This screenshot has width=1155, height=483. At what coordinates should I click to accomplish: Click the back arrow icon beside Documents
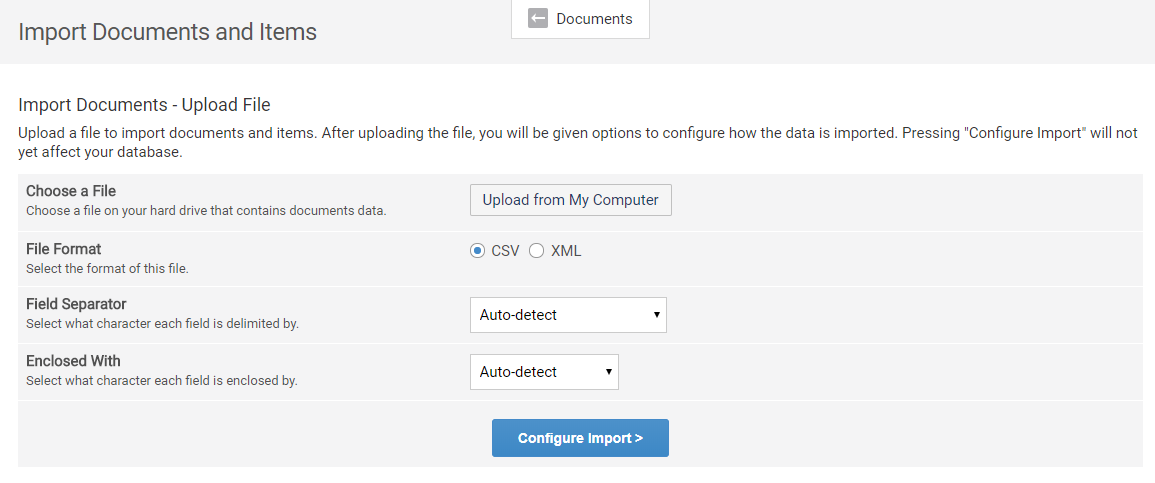(538, 19)
